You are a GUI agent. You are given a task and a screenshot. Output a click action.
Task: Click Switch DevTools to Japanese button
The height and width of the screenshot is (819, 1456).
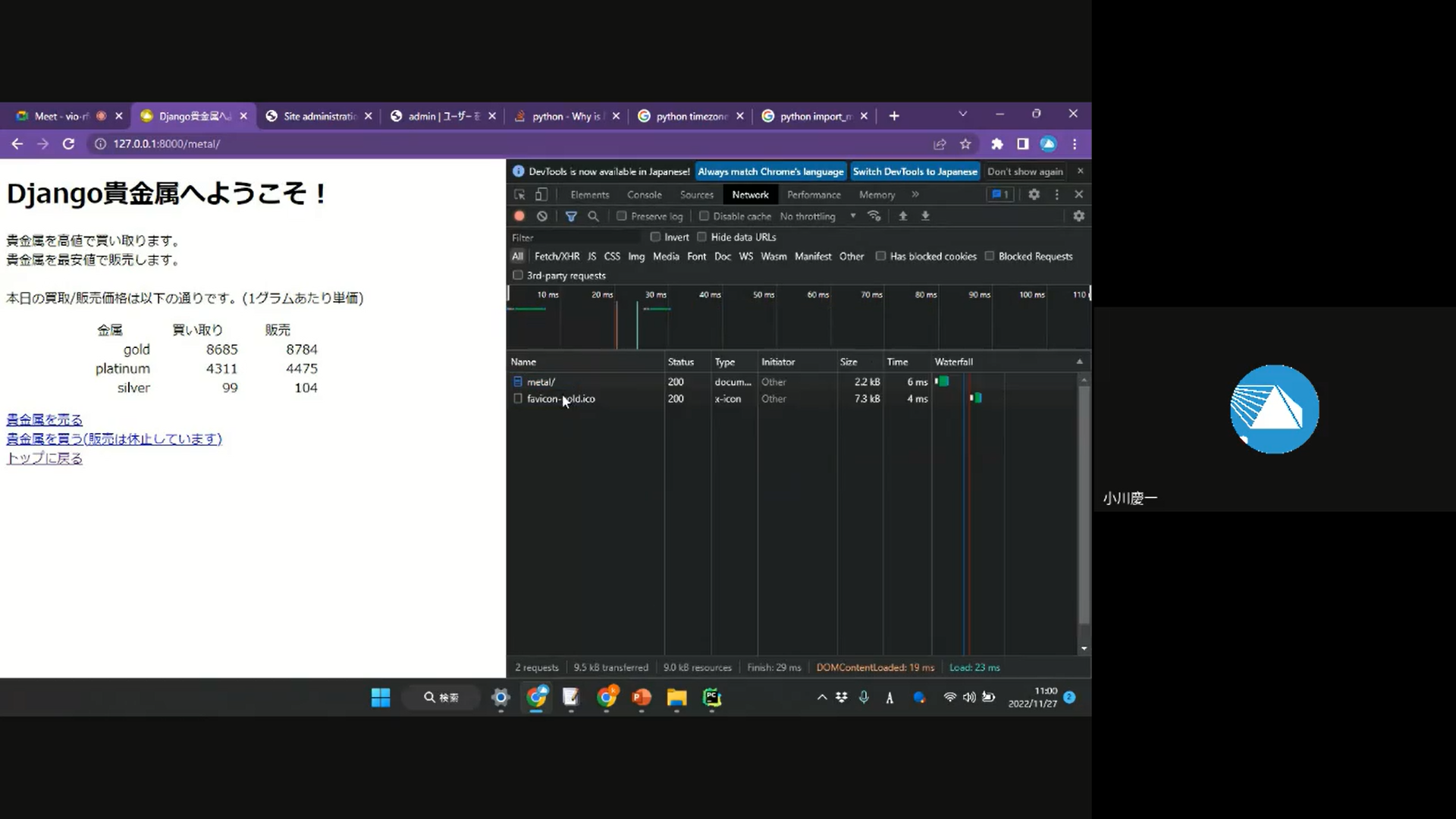tap(915, 171)
